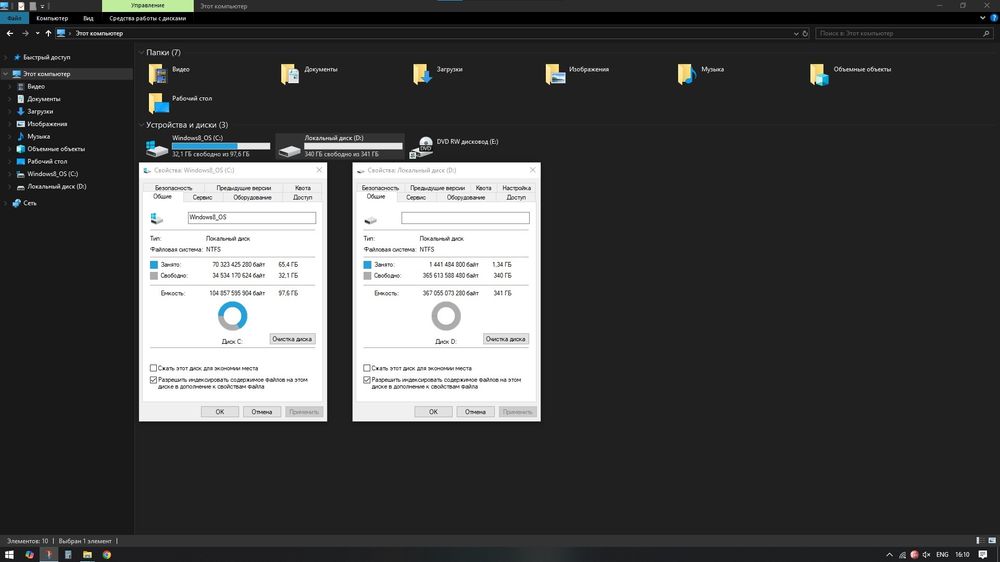
Task: Switch to details view in status bar
Action: [x=980, y=541]
